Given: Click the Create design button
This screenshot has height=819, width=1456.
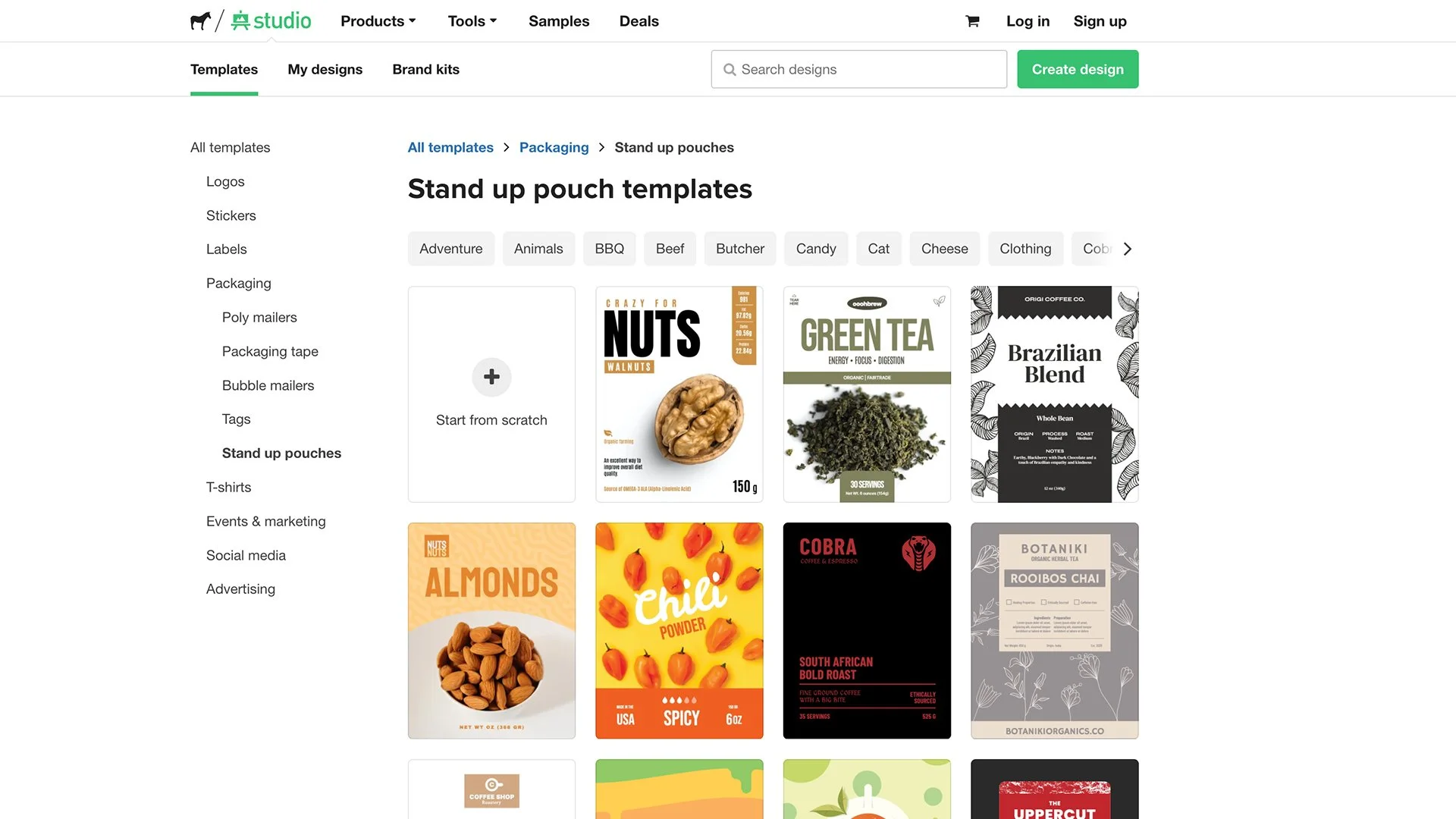Looking at the screenshot, I should [1078, 69].
